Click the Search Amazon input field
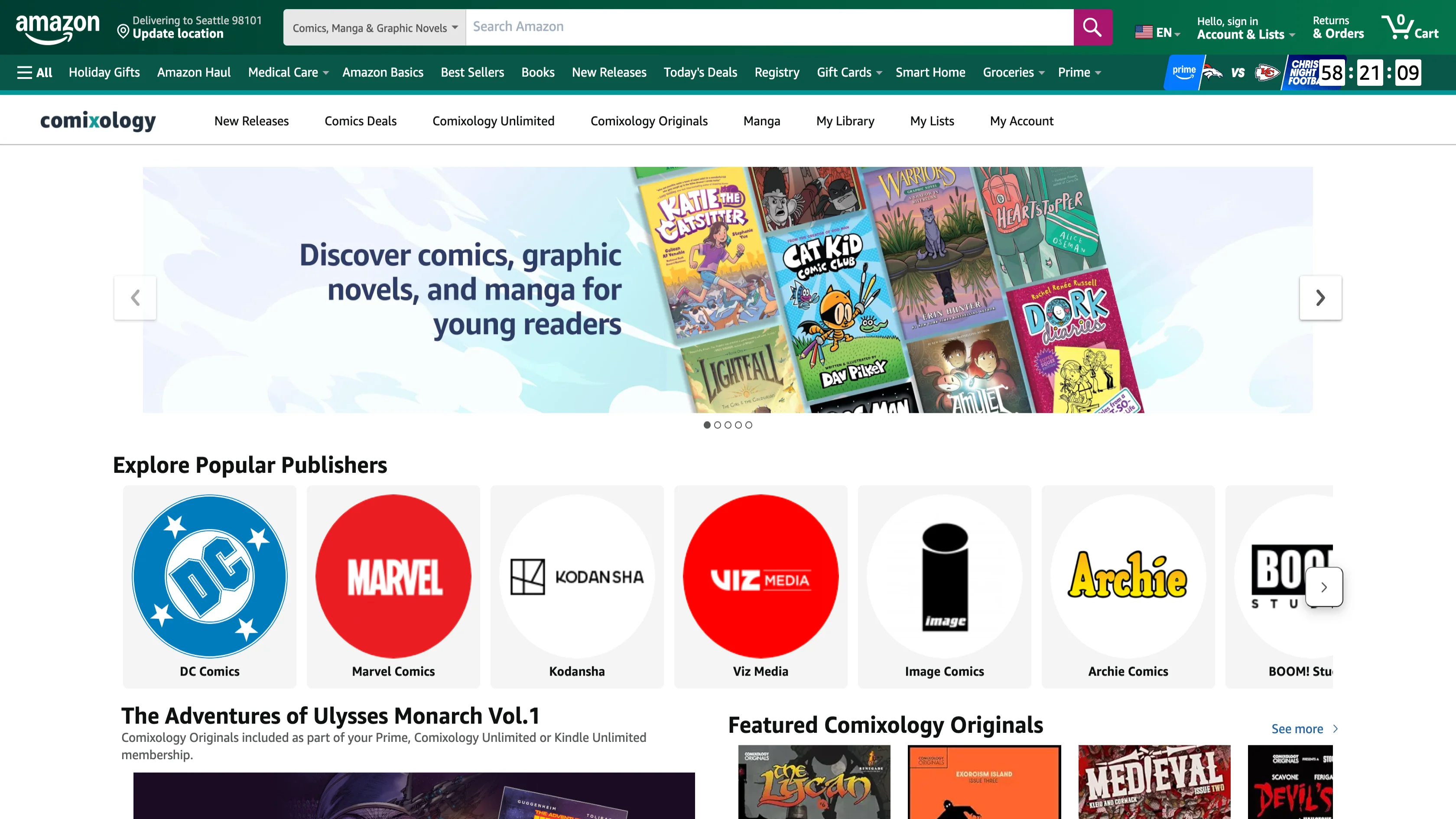The height and width of the screenshot is (819, 1456). point(769,27)
